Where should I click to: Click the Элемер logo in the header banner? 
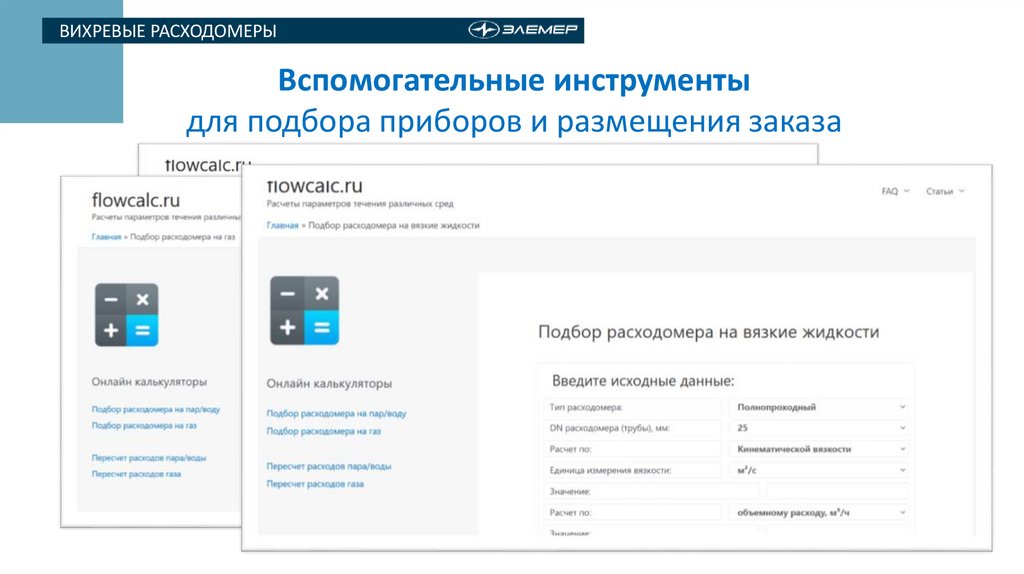[523, 30]
